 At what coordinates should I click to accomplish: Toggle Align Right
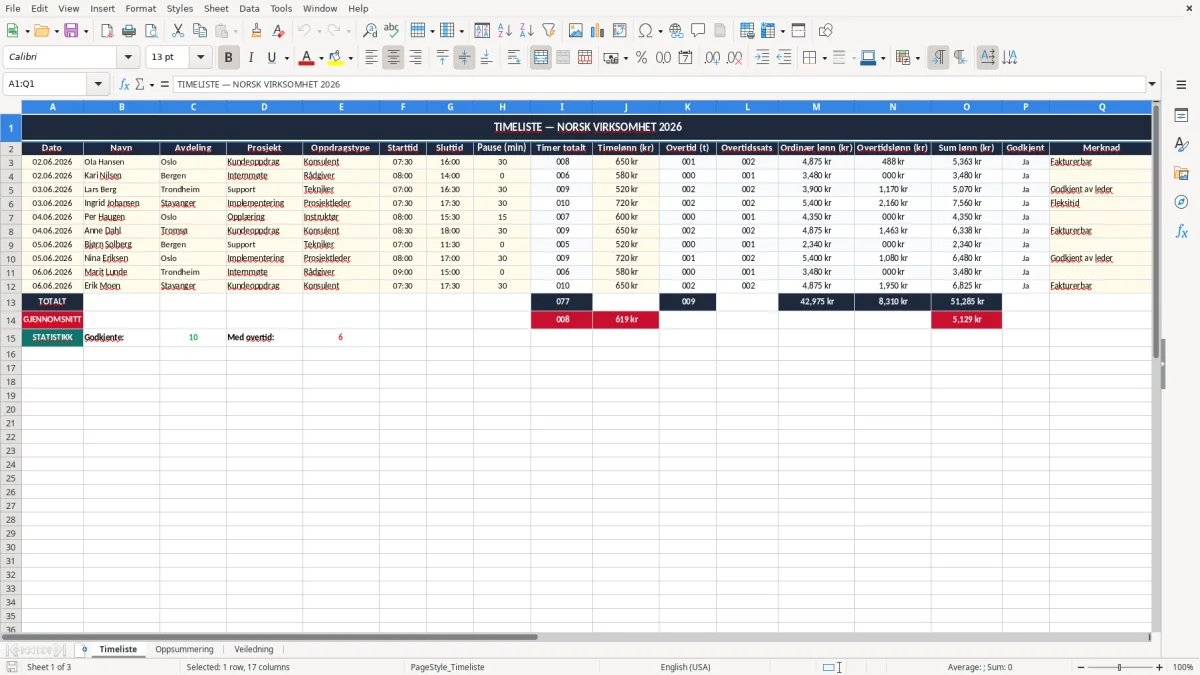415,58
